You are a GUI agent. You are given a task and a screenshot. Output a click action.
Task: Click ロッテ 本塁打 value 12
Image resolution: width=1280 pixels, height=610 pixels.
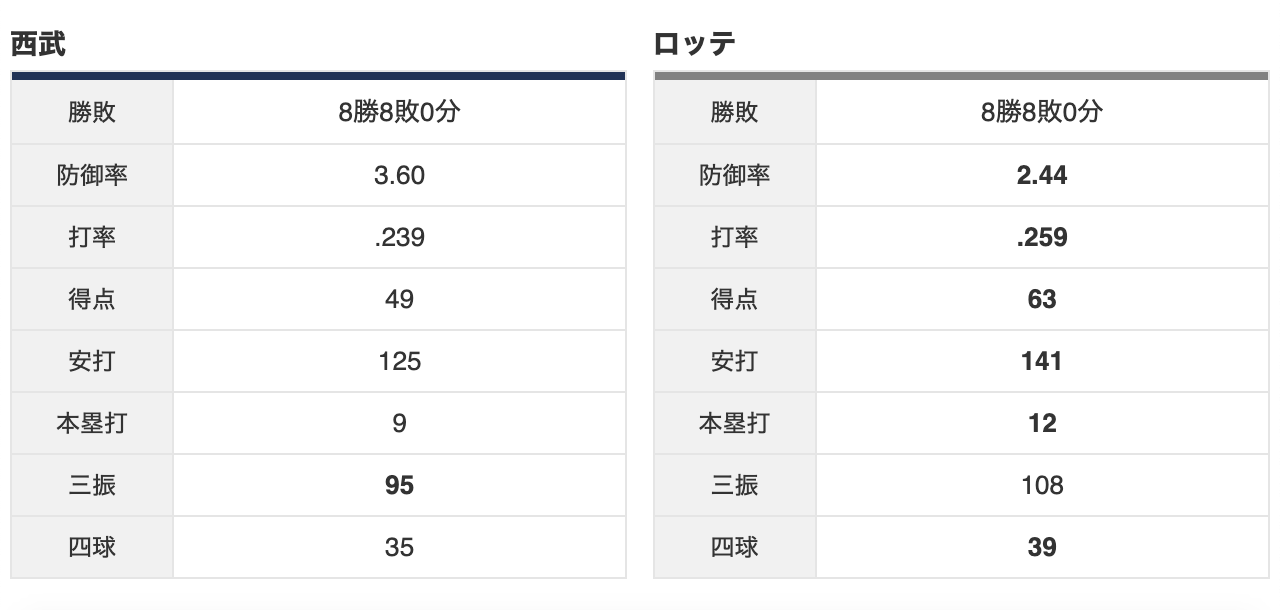[1042, 423]
